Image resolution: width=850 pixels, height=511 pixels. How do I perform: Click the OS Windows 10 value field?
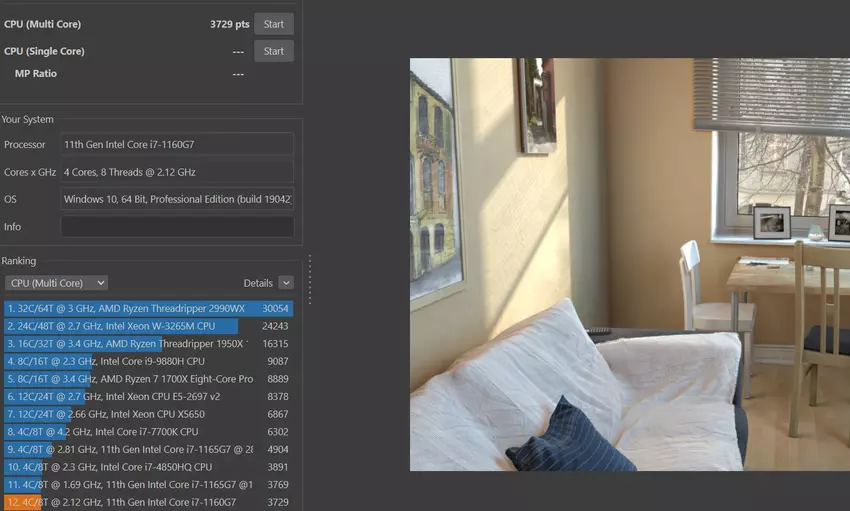pos(177,199)
